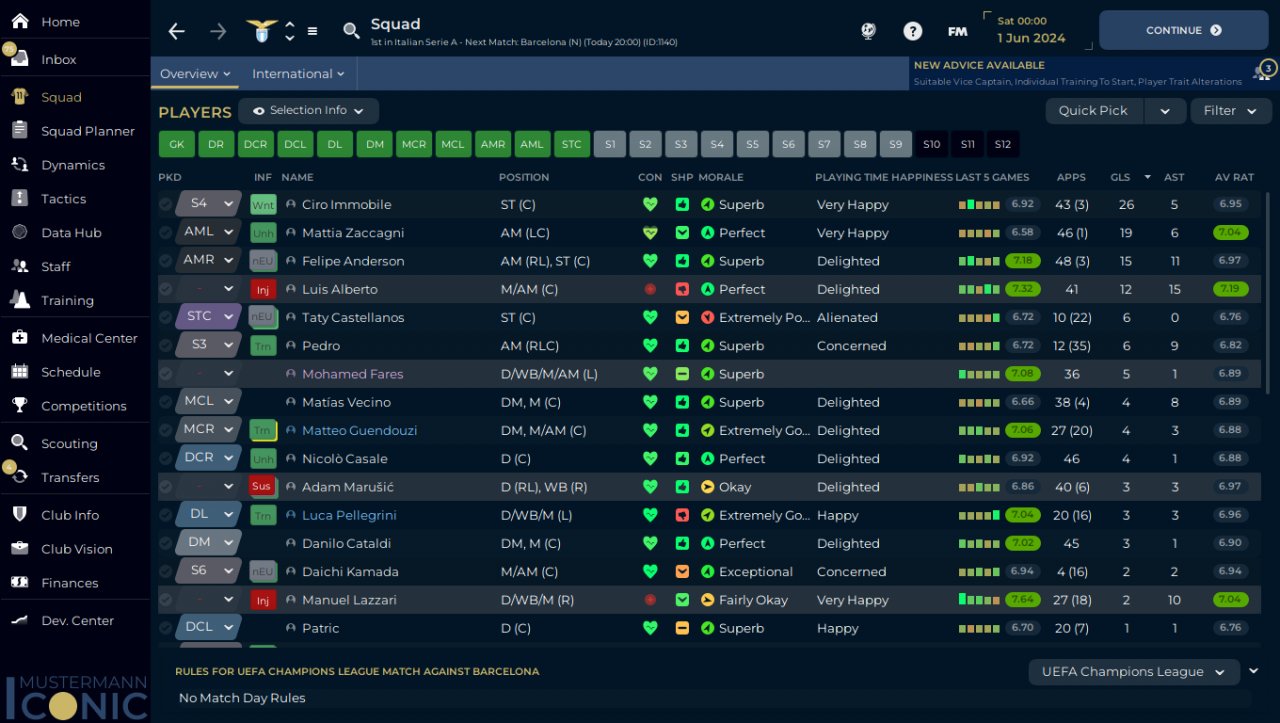
Task: Click the search magnifier icon
Action: (x=351, y=31)
